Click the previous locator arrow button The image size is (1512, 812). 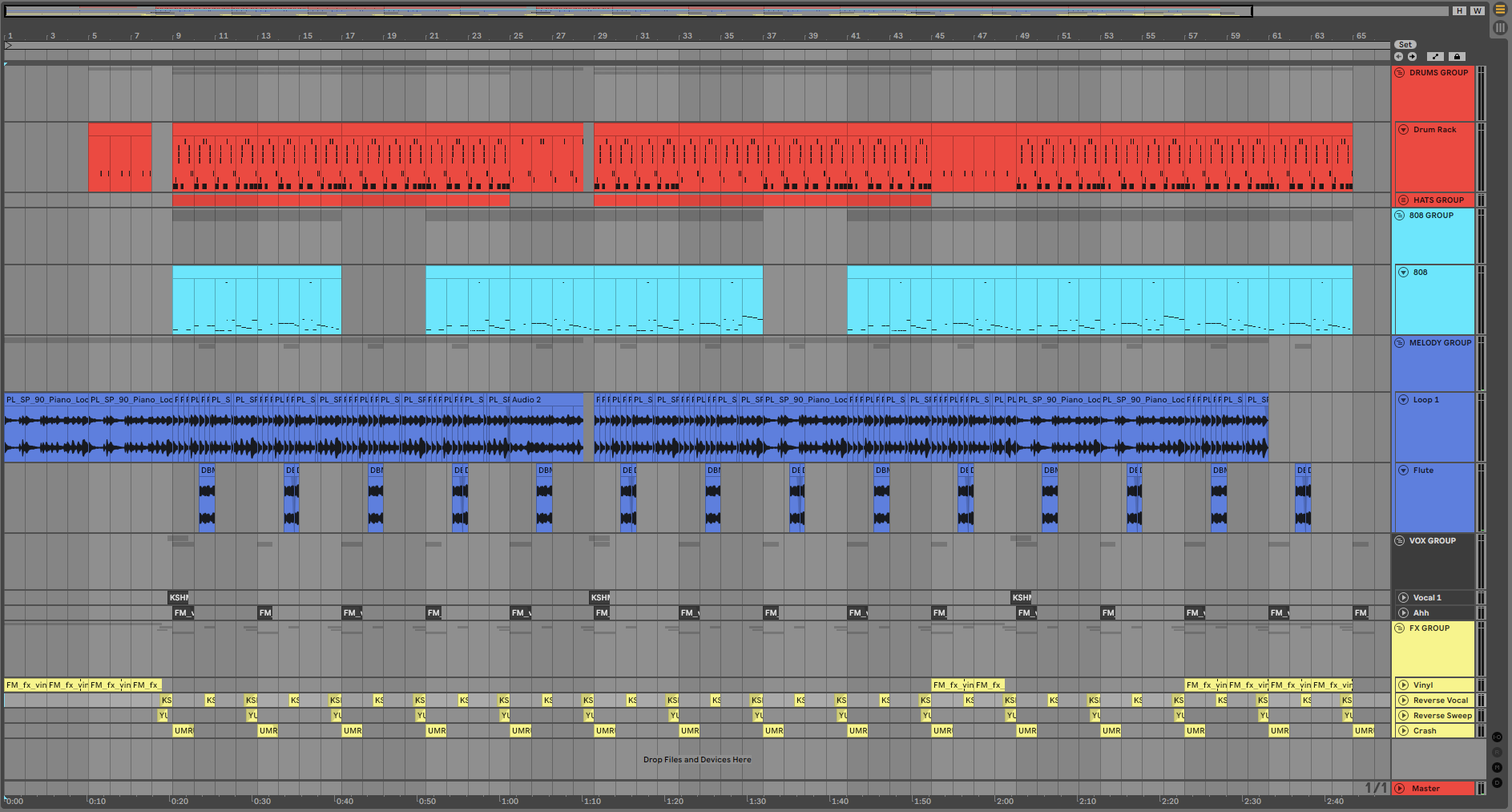(1399, 56)
